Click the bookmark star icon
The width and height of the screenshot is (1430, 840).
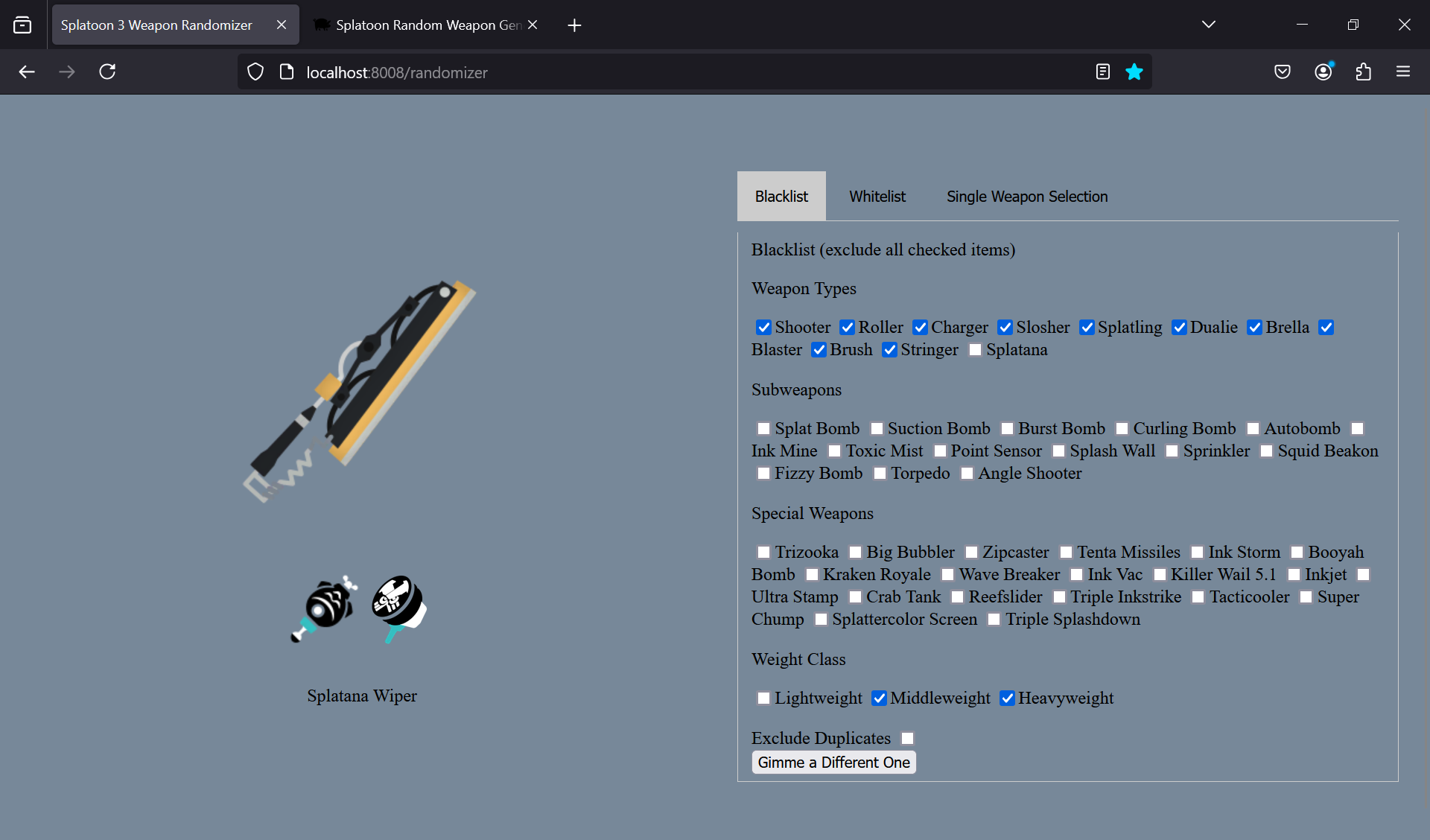(1134, 72)
